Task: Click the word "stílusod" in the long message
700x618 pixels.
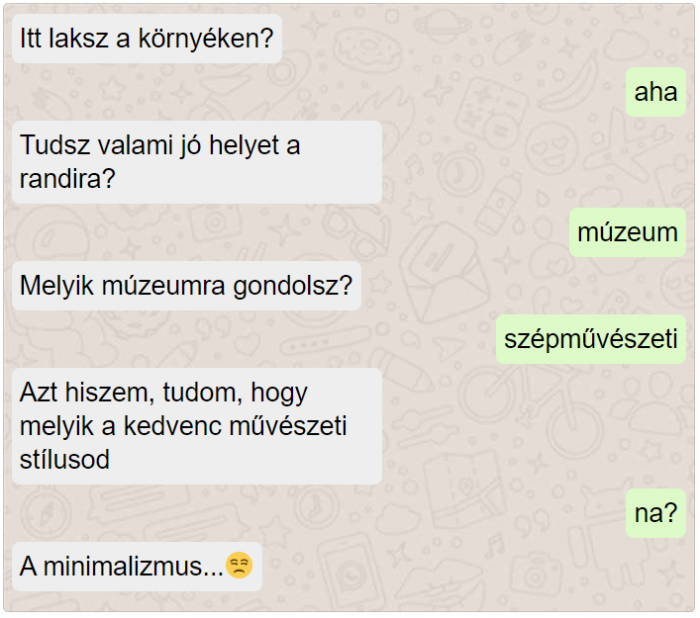Action: [65, 460]
